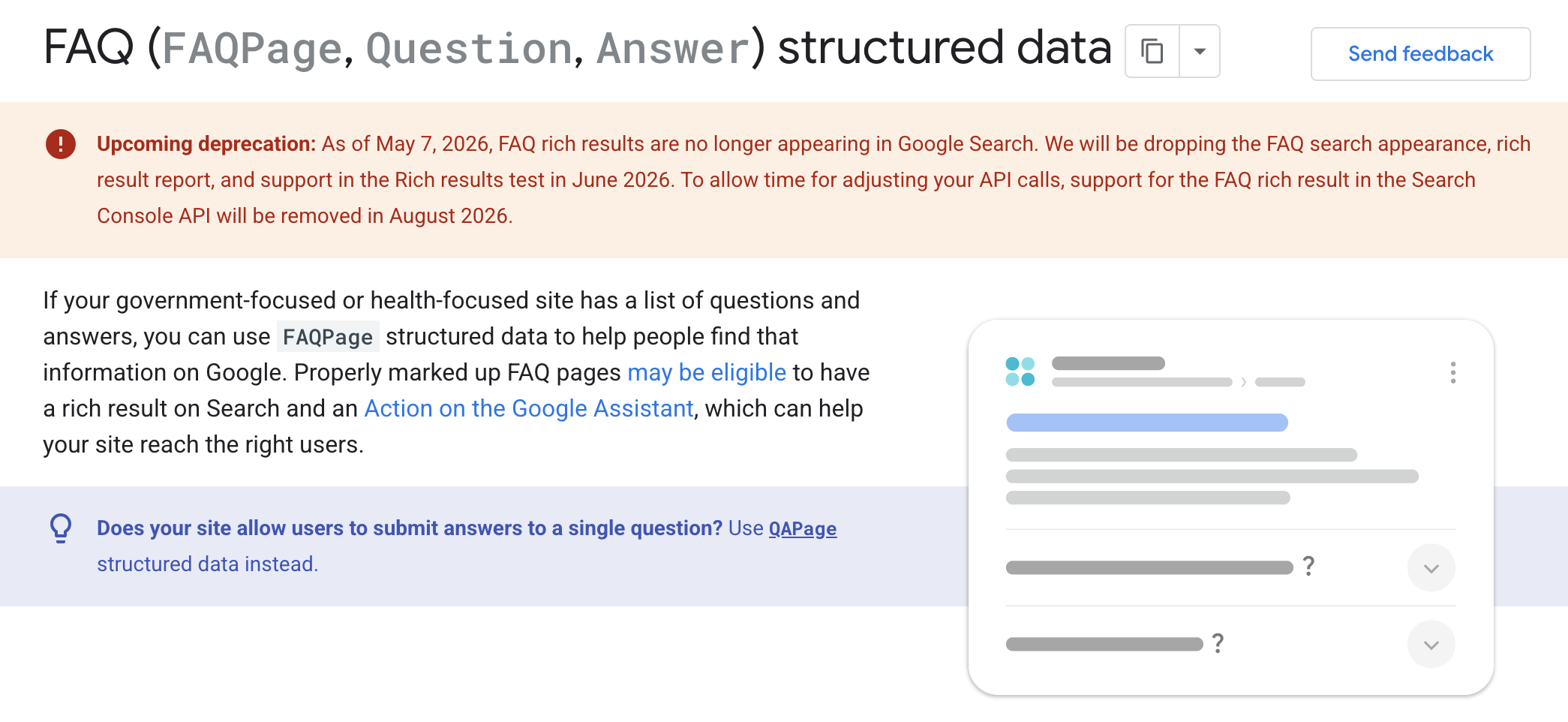
Task: Click the copy page icon beside title
Action: 1152,51
